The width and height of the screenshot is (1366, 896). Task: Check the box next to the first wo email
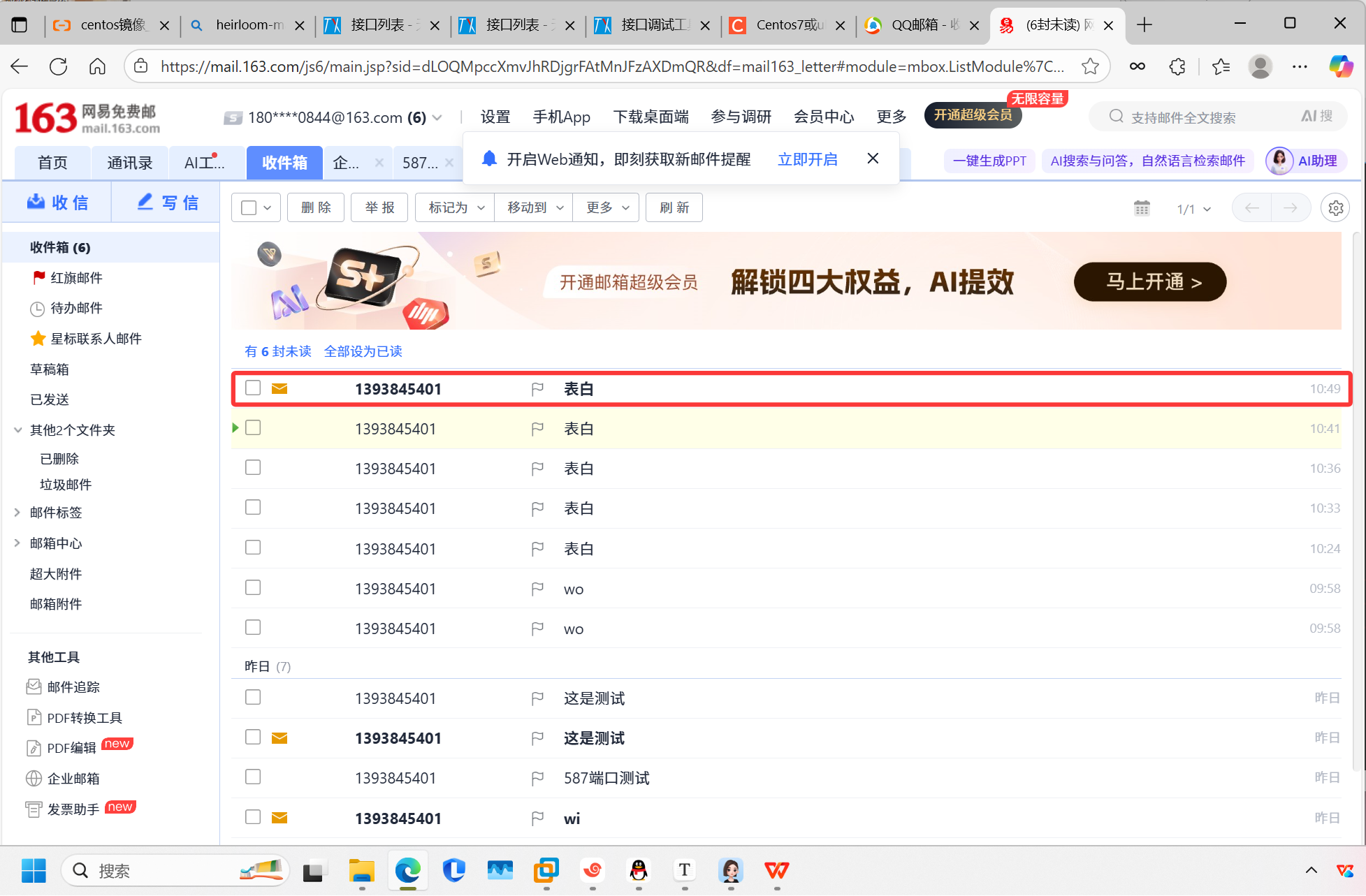[253, 588]
